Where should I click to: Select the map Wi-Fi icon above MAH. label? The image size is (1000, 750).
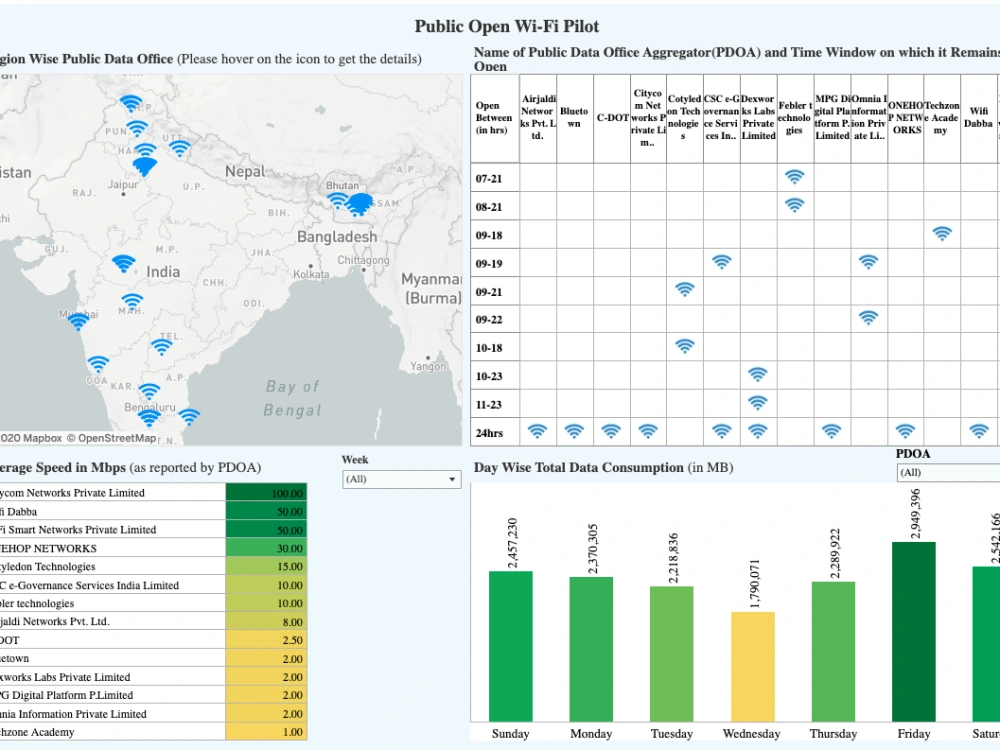point(132,301)
